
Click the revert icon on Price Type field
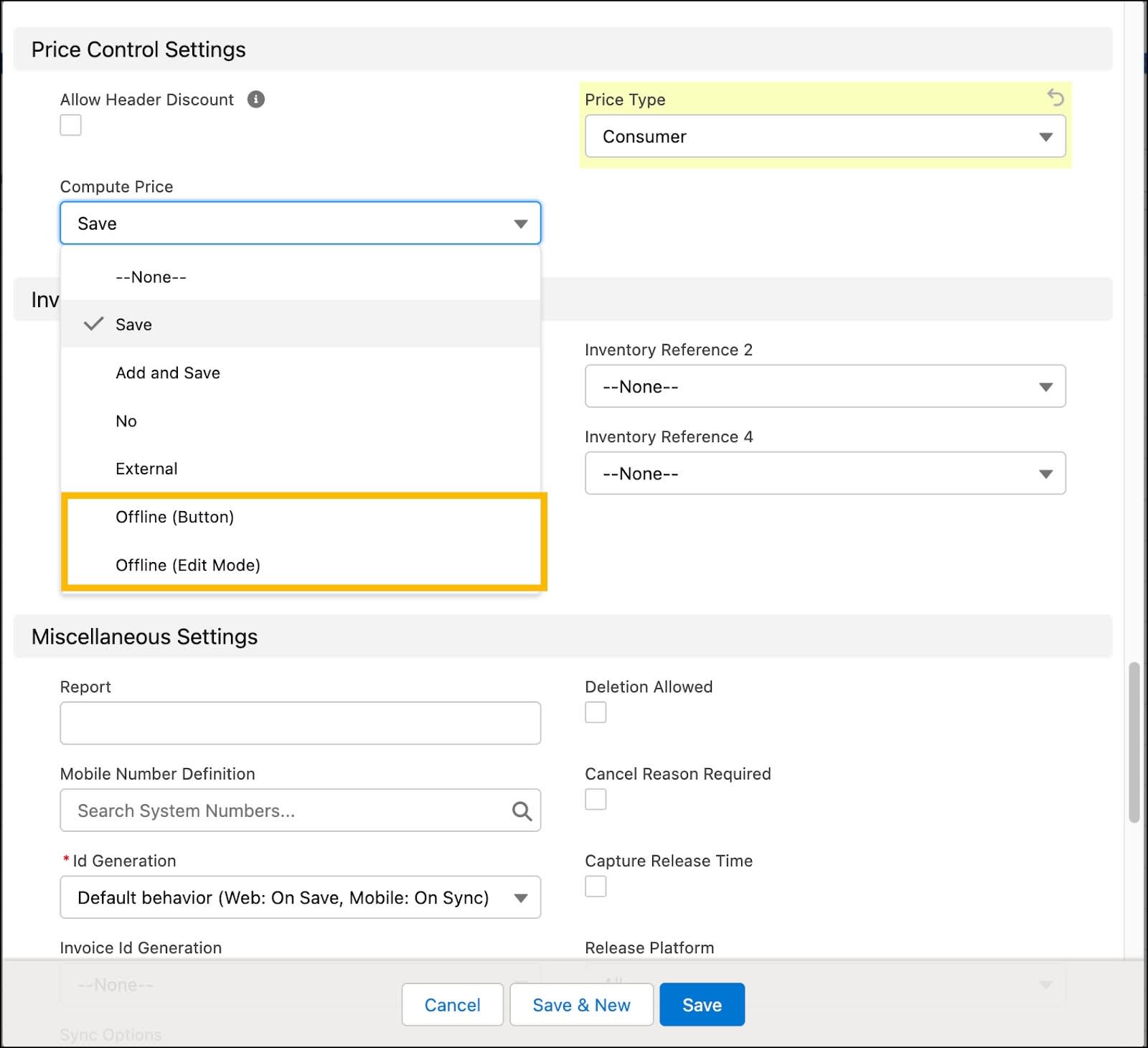1054,98
